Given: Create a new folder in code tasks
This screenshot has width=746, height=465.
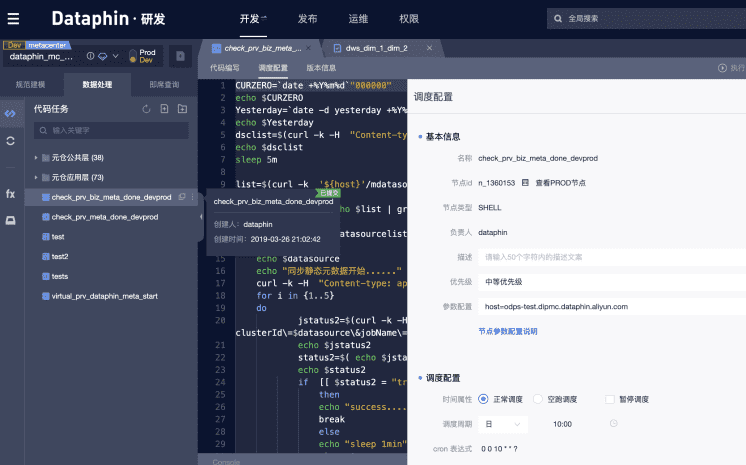Looking at the screenshot, I should coord(182,109).
